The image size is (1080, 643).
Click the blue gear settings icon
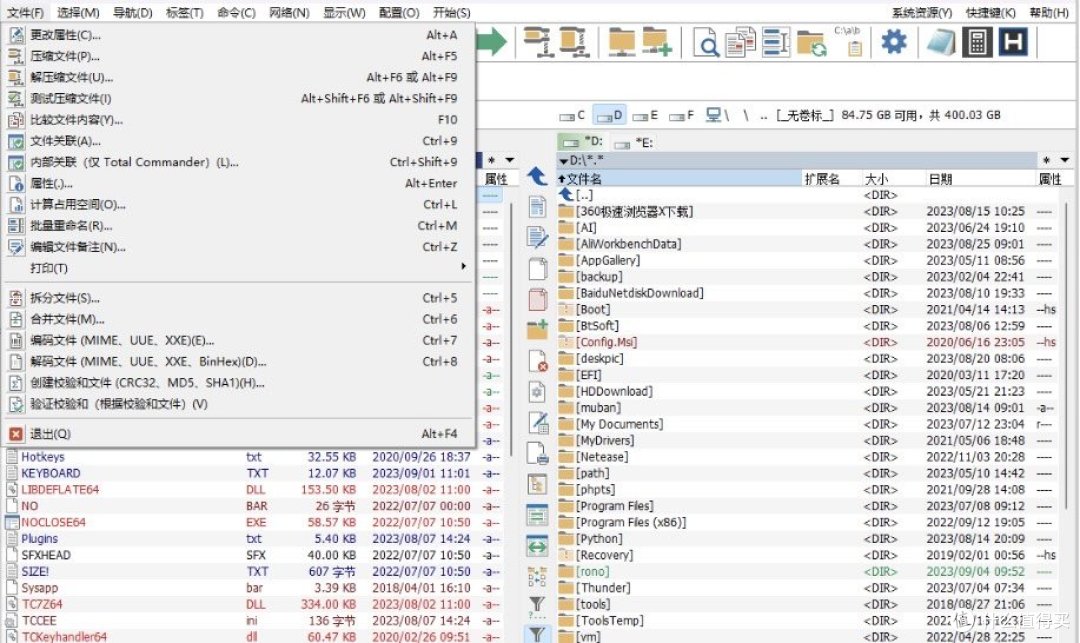click(893, 42)
